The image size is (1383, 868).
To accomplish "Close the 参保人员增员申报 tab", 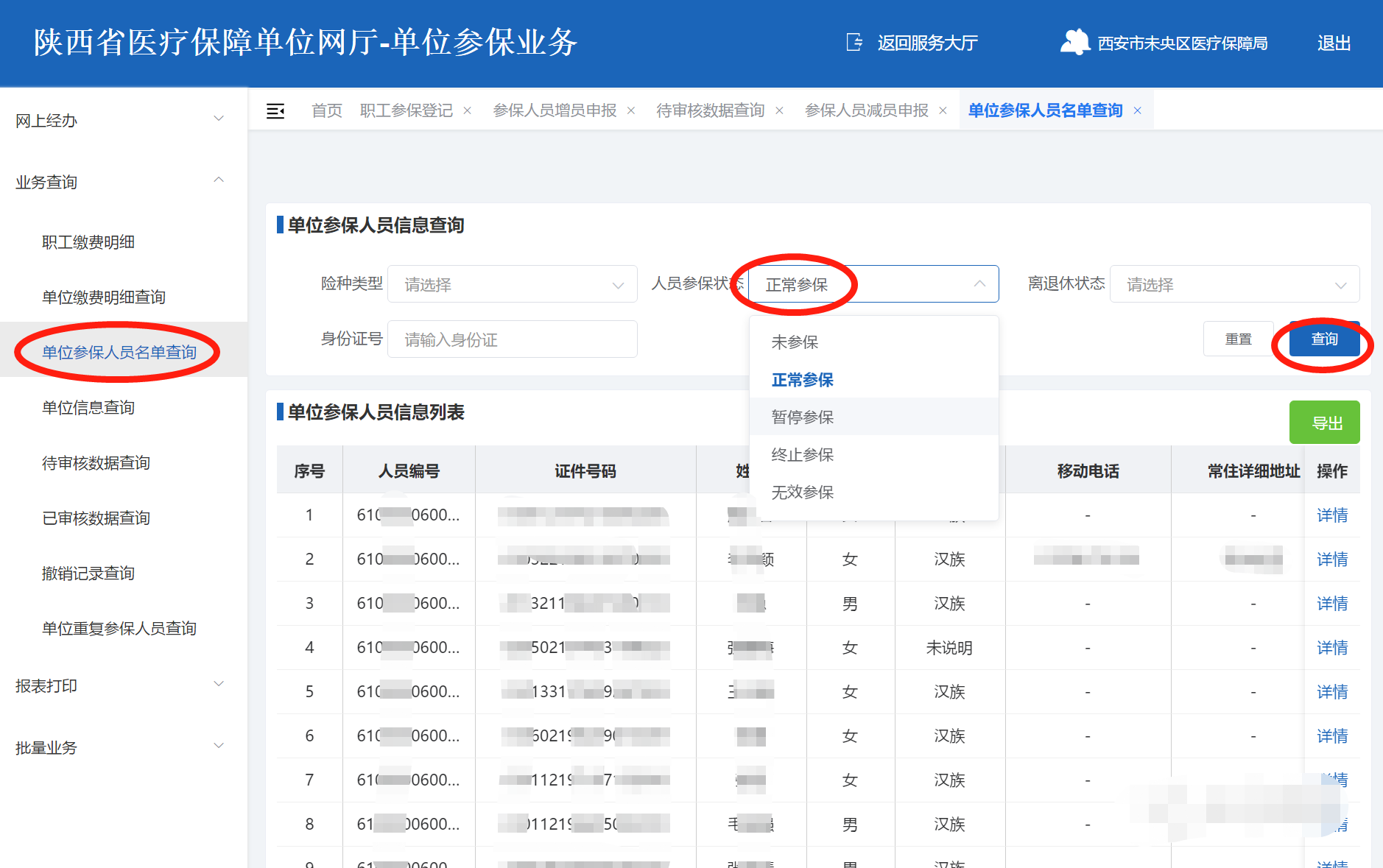I will point(631,111).
